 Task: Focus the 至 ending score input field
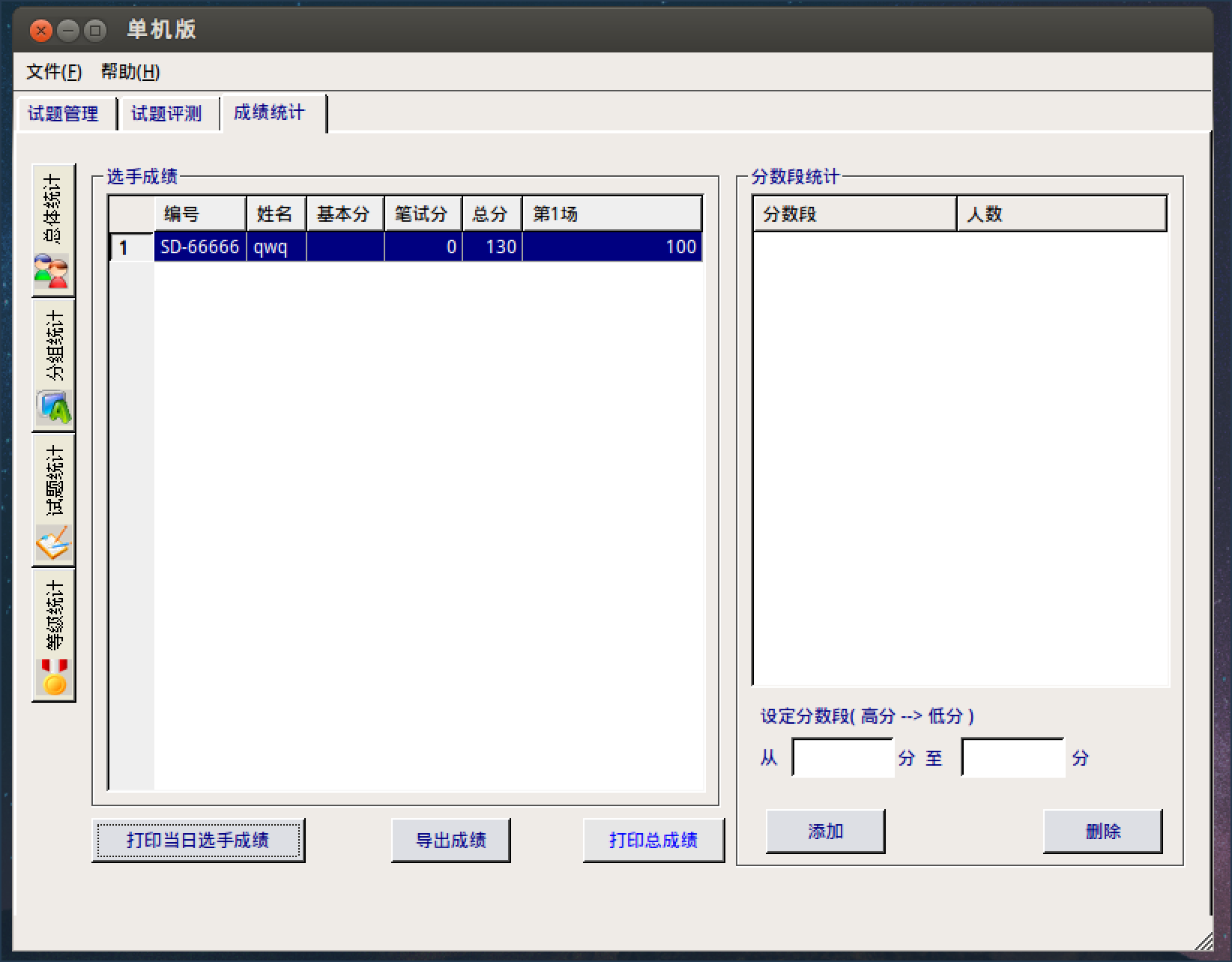point(1012,758)
